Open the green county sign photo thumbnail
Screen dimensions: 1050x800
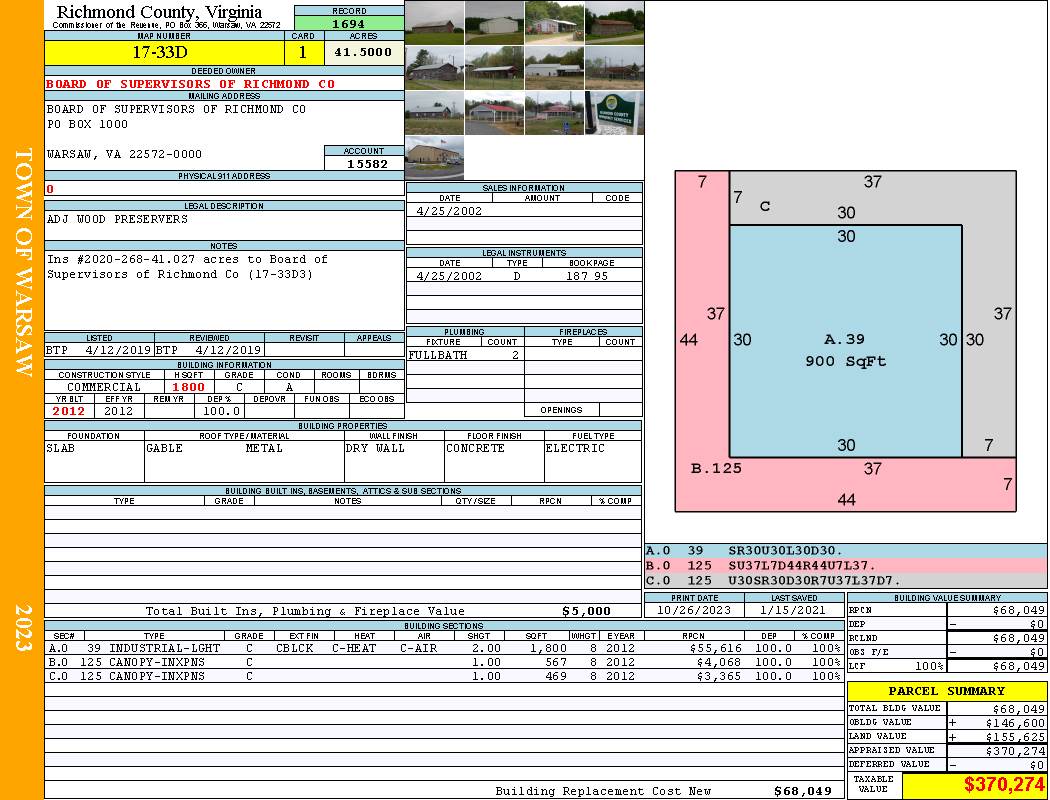615,113
